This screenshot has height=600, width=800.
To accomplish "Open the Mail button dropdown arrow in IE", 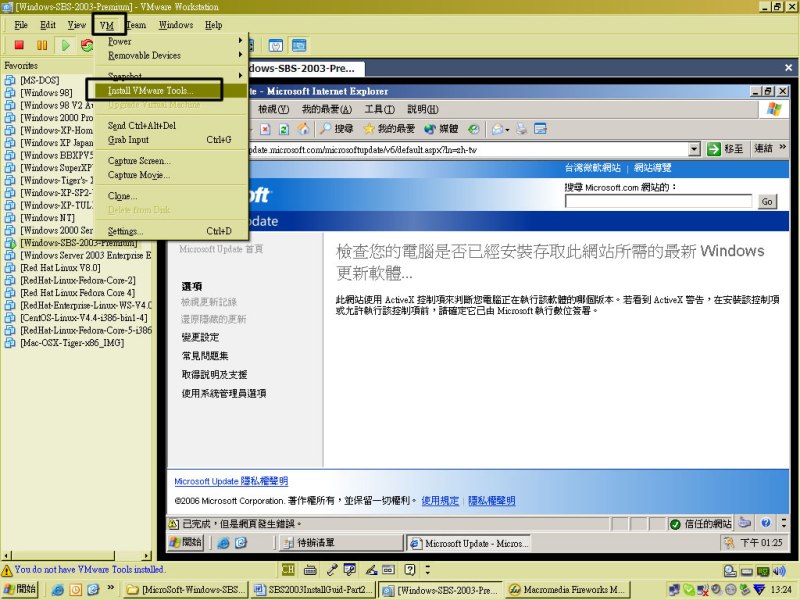I will tap(507, 130).
